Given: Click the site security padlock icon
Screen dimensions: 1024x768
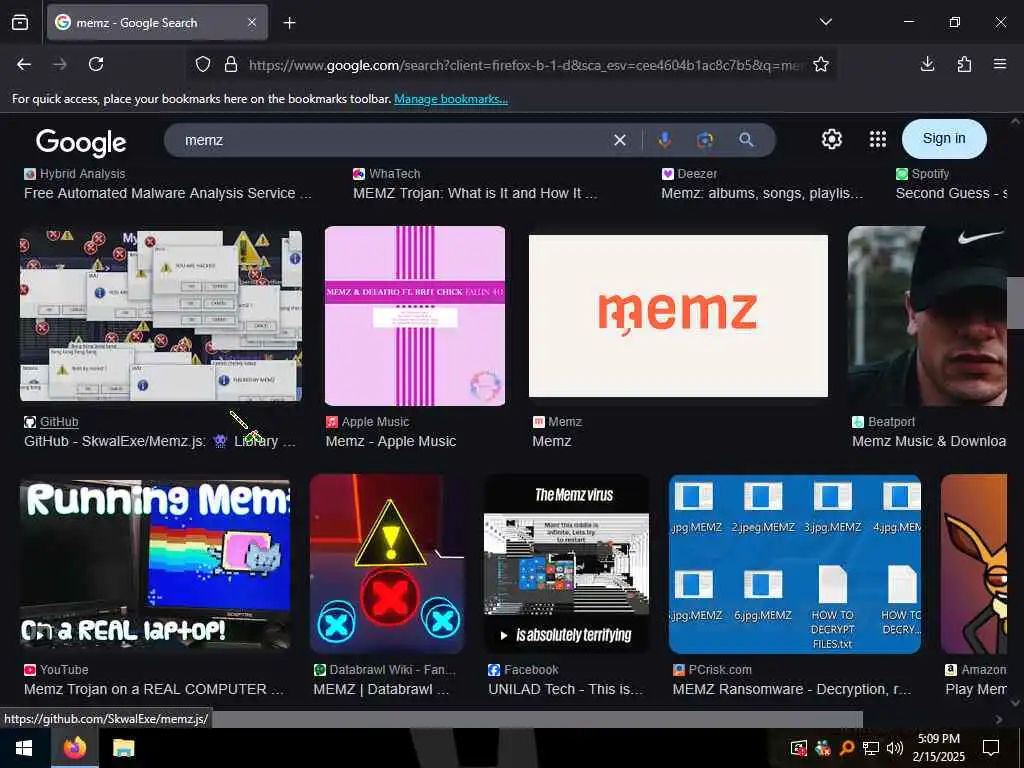Looking at the screenshot, I should [x=231, y=65].
